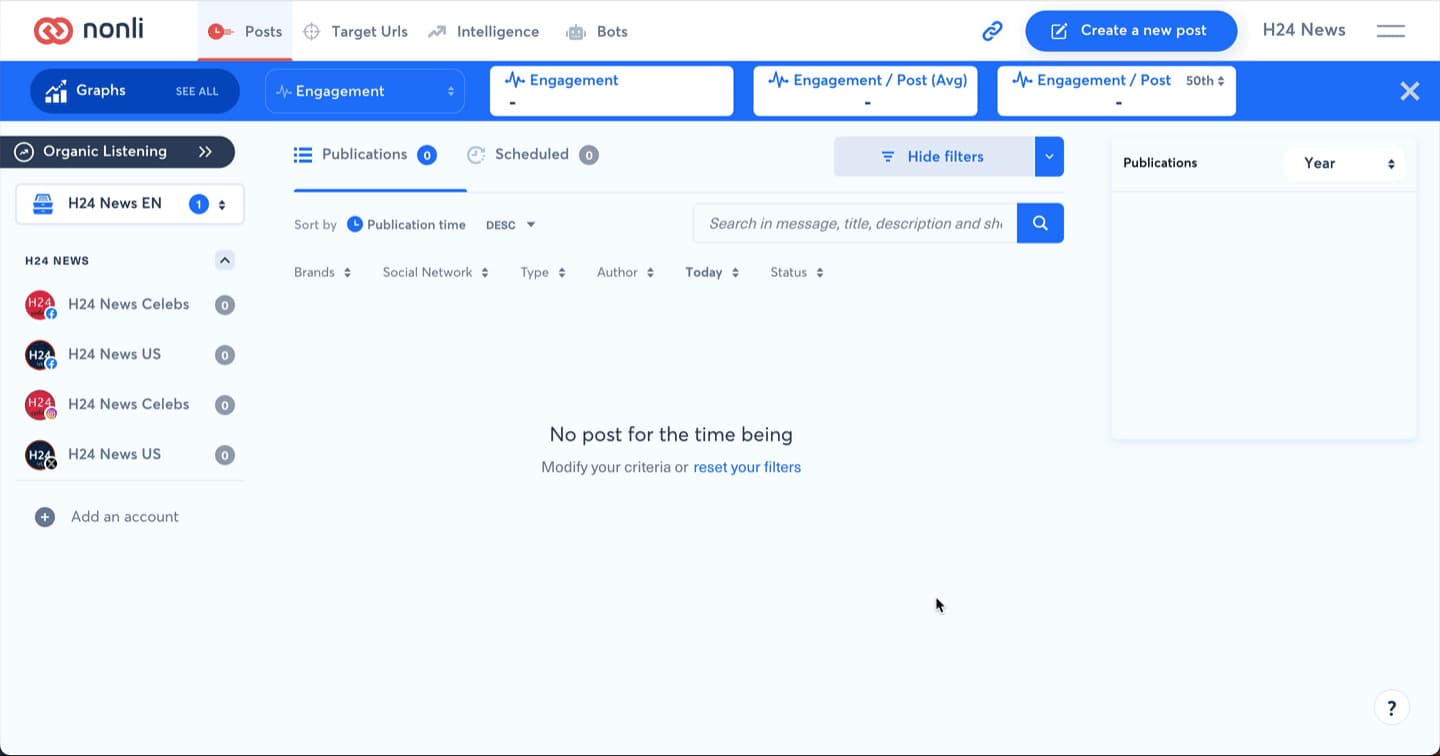Viewport: 1440px width, 756px height.
Task: Switch to the Scheduled tab
Action: pos(533,155)
